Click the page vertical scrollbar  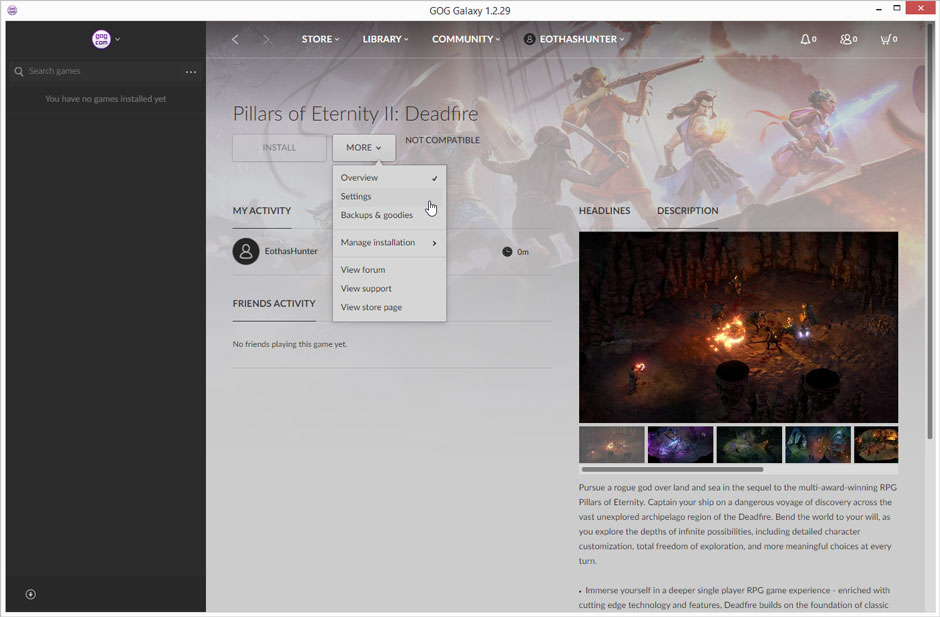click(930, 231)
